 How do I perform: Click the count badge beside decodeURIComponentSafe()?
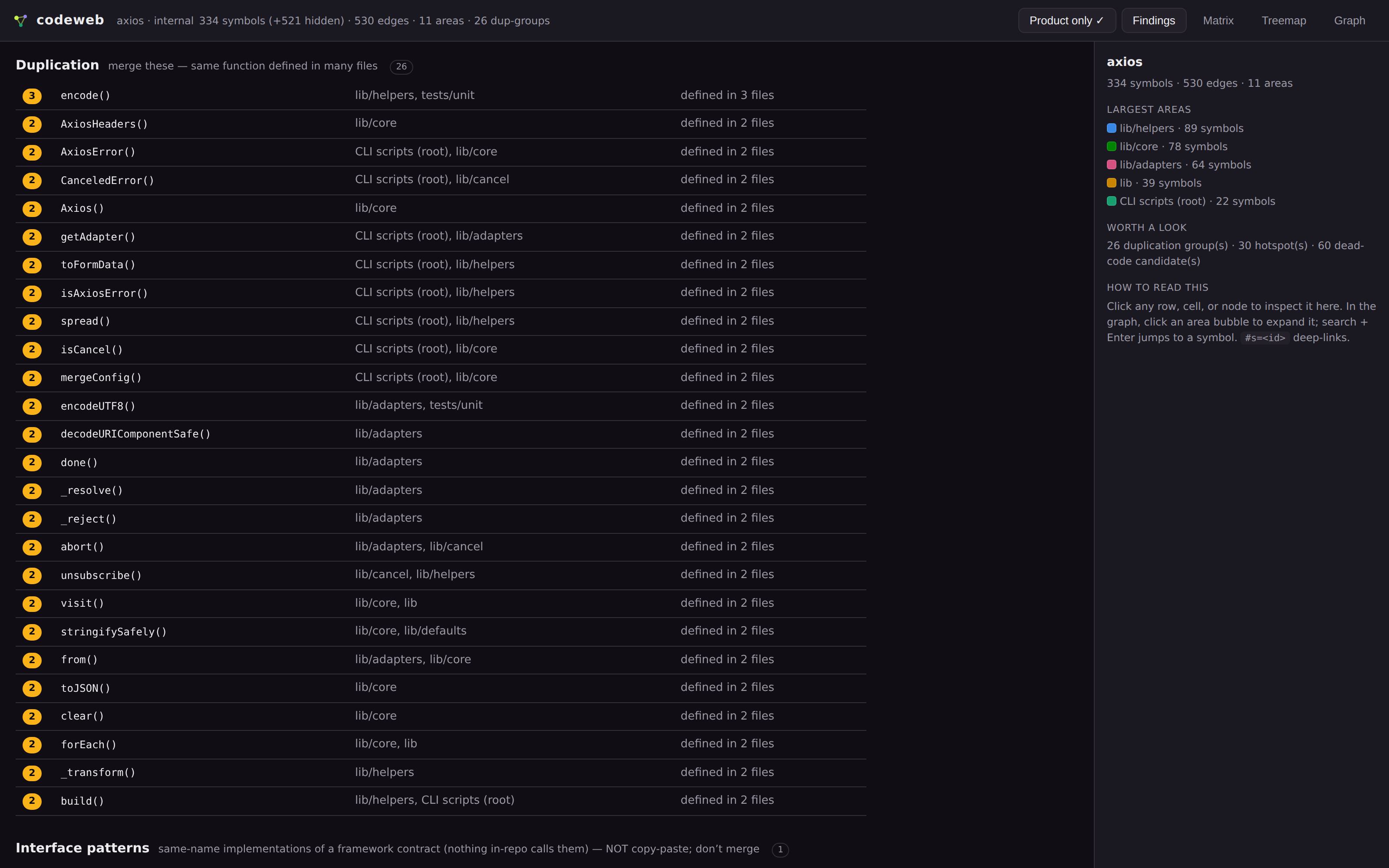click(32, 434)
